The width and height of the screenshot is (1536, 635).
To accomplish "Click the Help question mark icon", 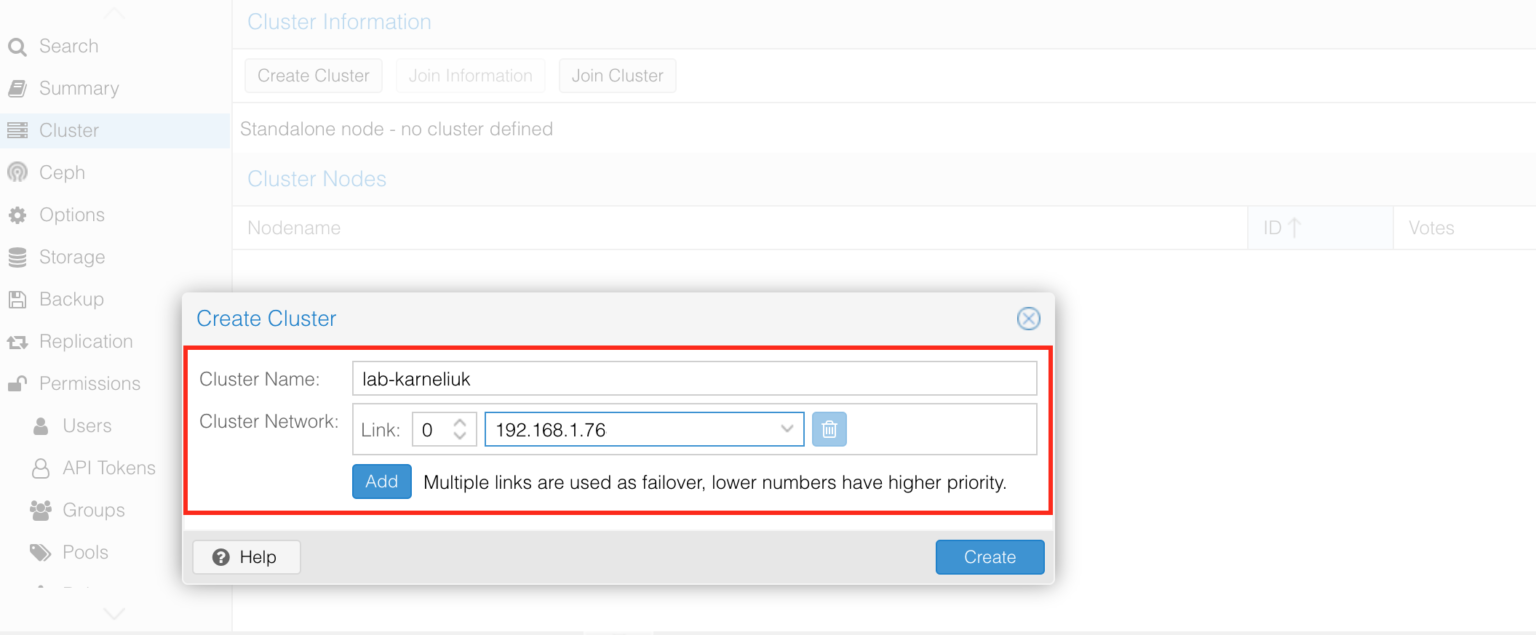I will coord(218,557).
